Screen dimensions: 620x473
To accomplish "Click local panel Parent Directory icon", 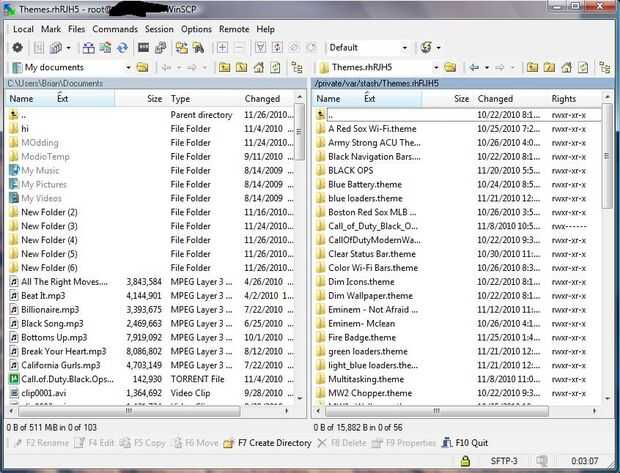I will pyautogui.click(x=225, y=68).
